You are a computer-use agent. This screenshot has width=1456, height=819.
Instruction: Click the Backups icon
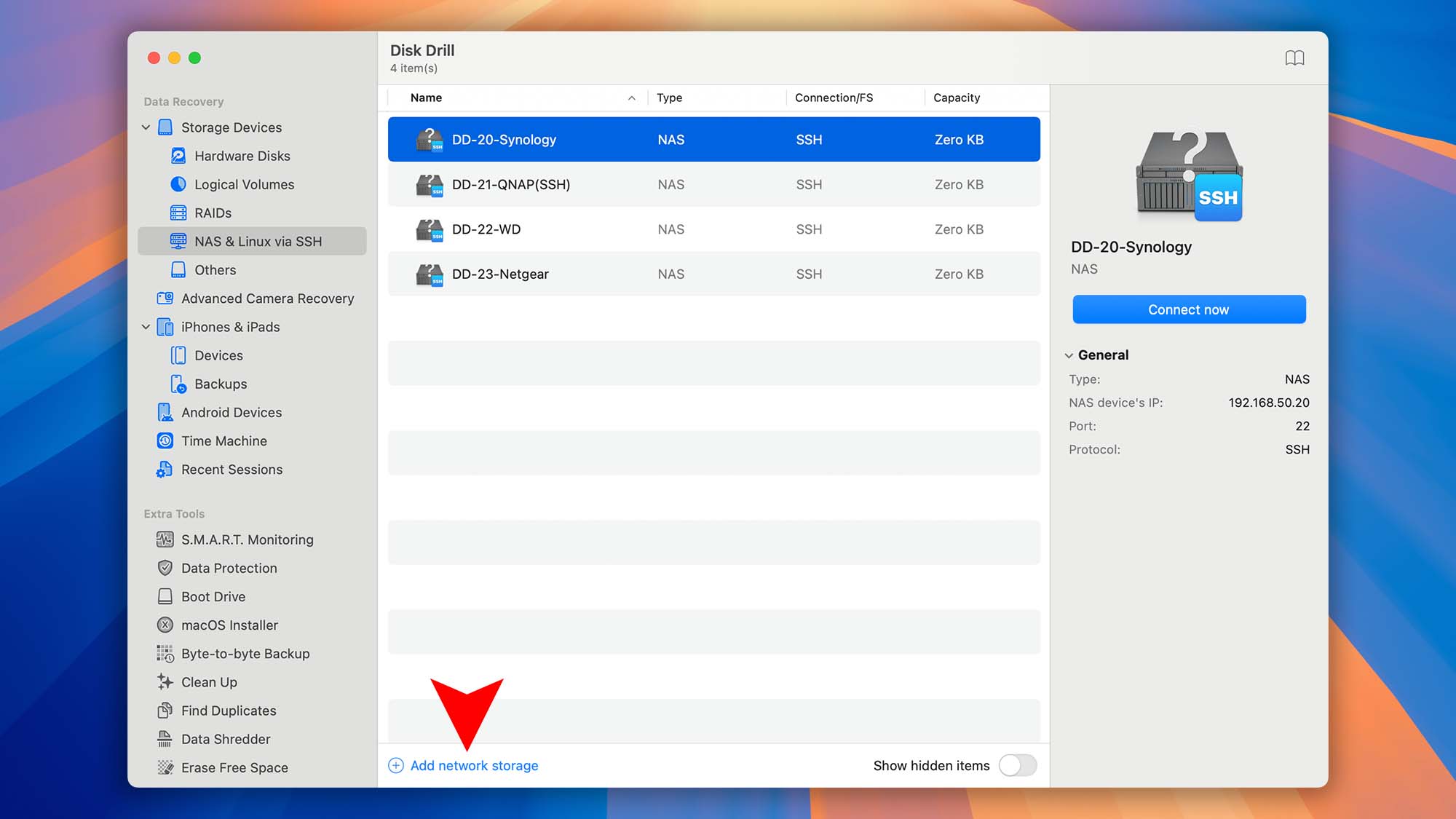[178, 384]
